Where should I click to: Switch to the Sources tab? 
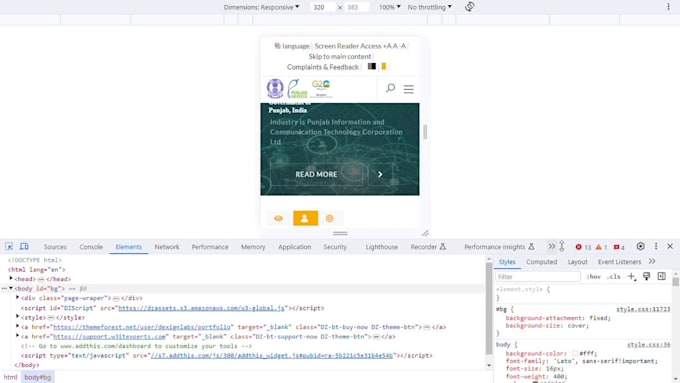pos(55,247)
